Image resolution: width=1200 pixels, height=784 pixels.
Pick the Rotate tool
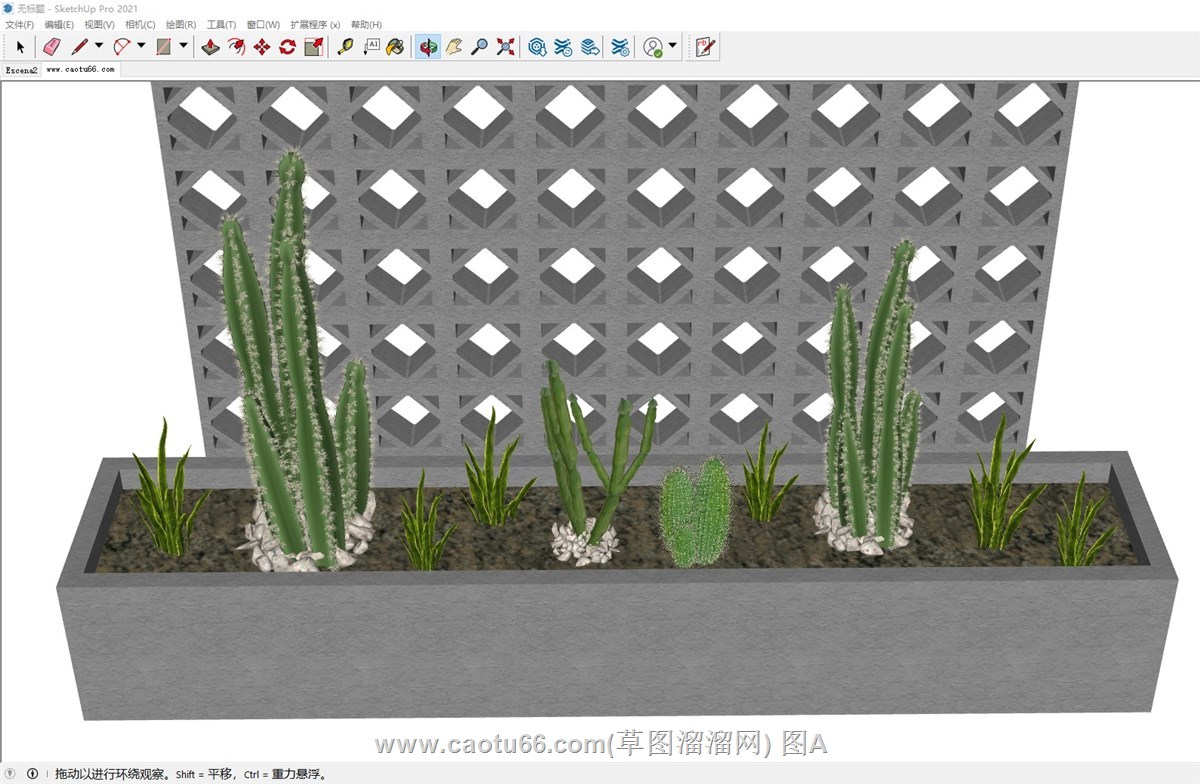[288, 46]
